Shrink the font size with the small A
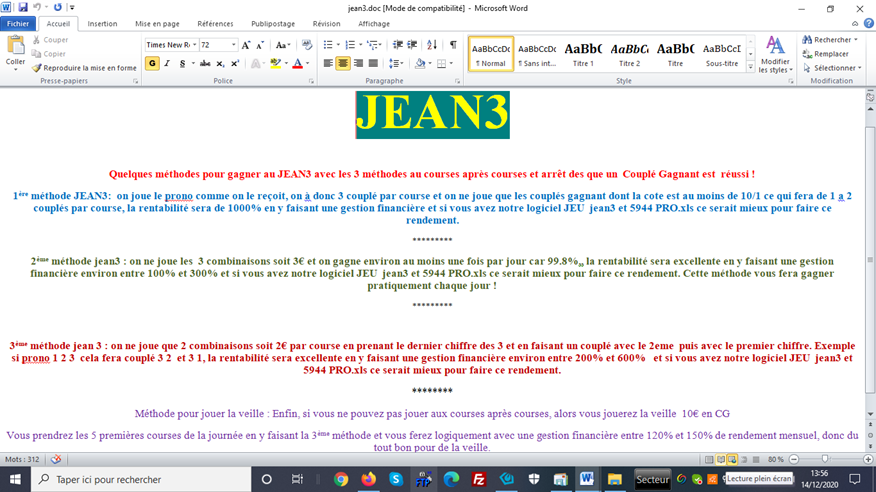 coord(260,45)
